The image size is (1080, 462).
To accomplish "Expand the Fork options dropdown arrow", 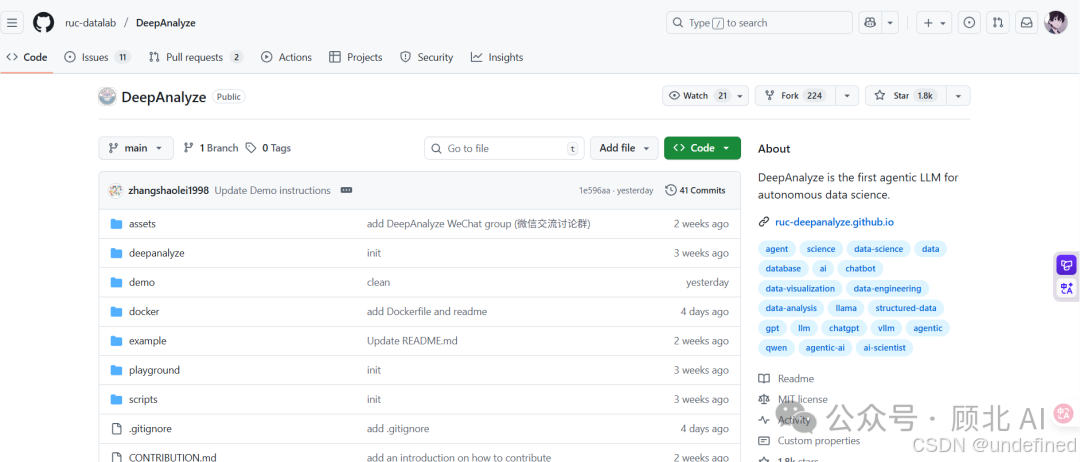I will point(848,96).
